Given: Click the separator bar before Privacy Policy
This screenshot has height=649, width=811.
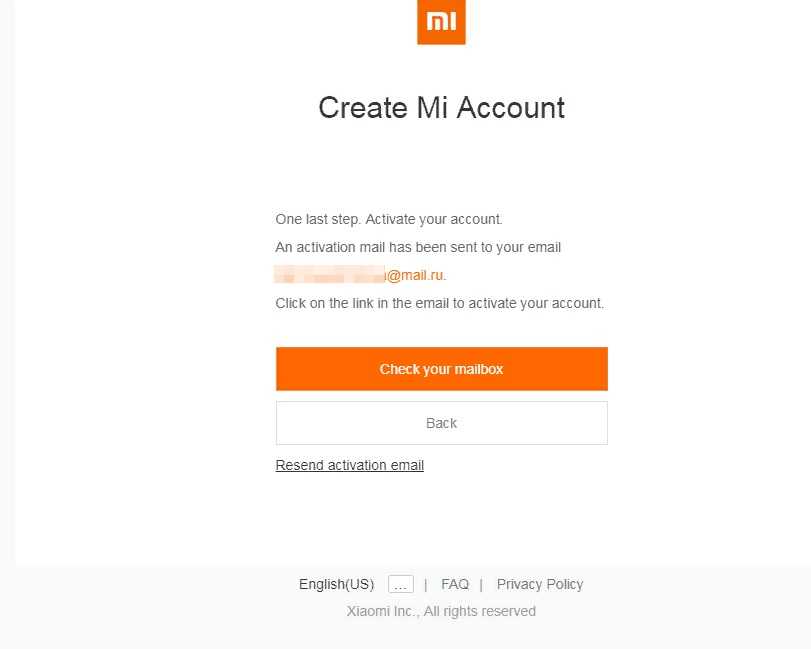Looking at the screenshot, I should pos(481,584).
